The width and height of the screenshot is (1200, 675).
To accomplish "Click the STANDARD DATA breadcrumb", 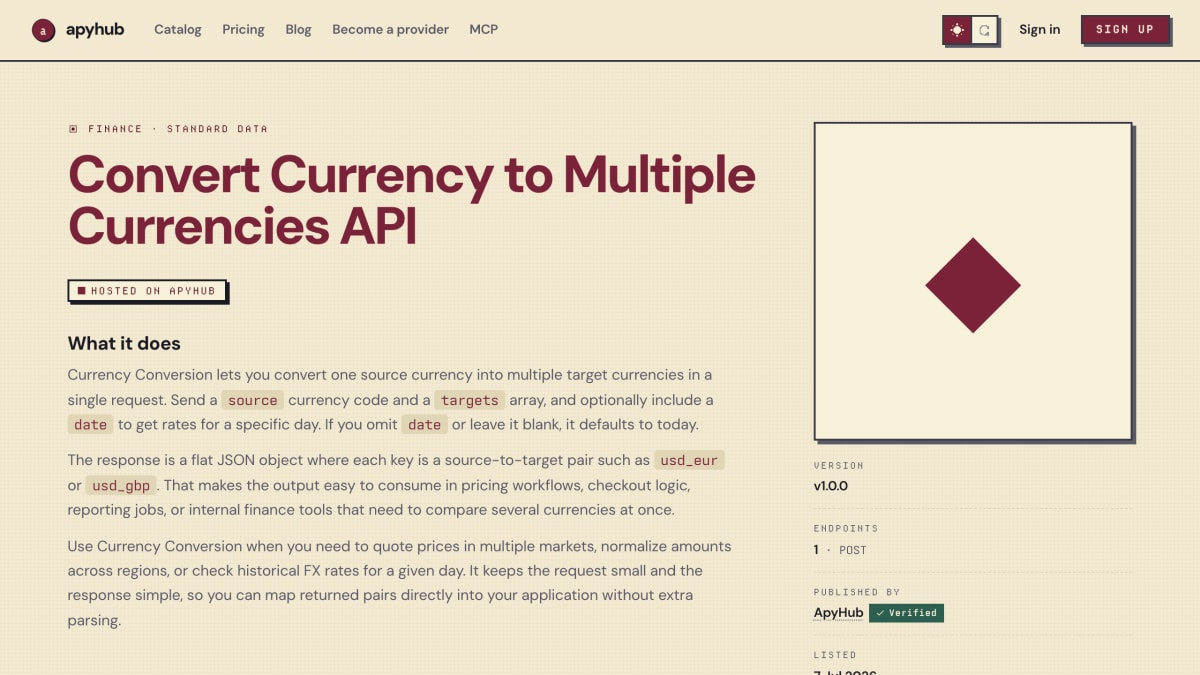I will (x=217, y=129).
